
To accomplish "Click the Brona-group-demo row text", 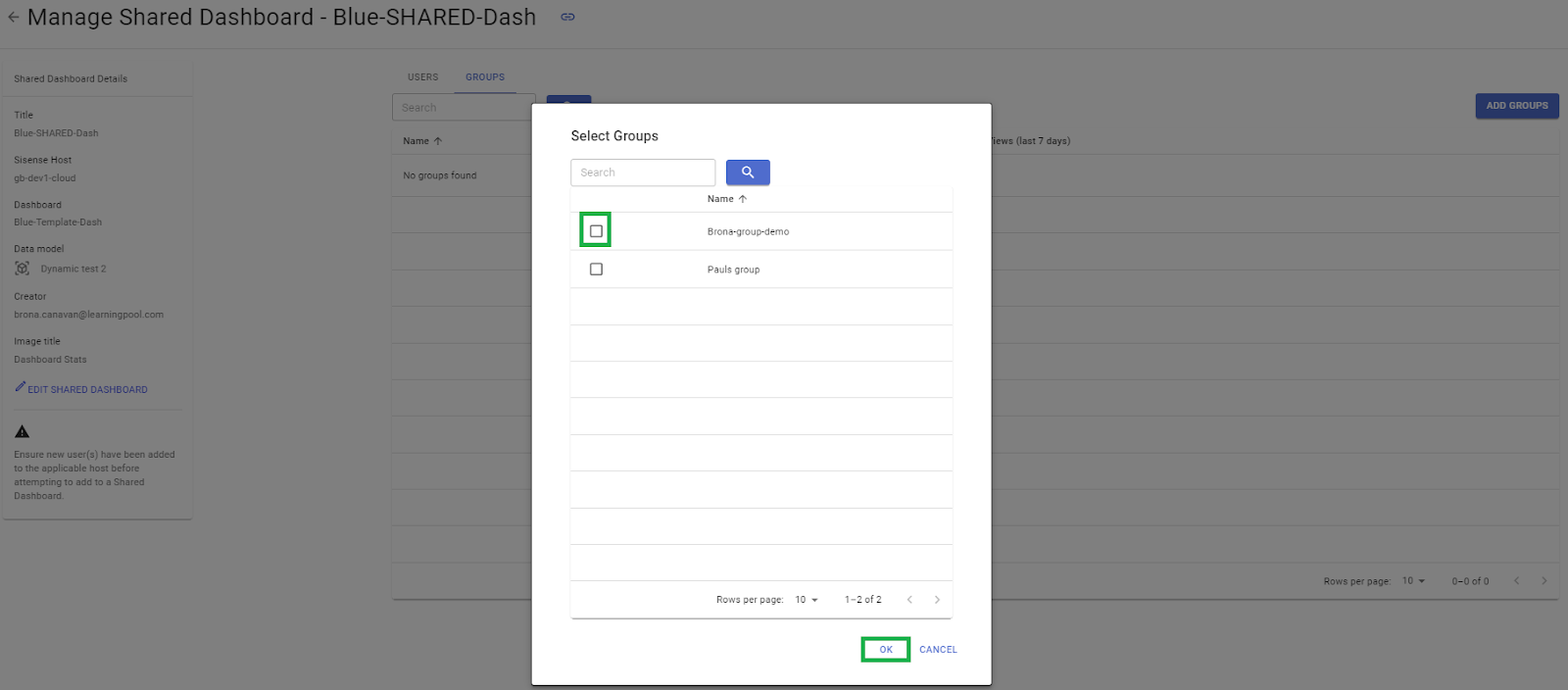I will pos(748,232).
